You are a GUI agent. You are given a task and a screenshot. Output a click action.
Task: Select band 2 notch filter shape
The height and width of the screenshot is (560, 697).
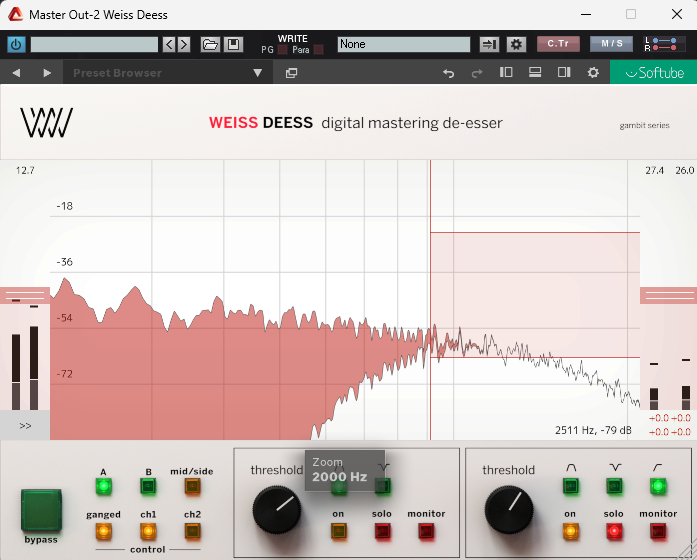coord(614,486)
